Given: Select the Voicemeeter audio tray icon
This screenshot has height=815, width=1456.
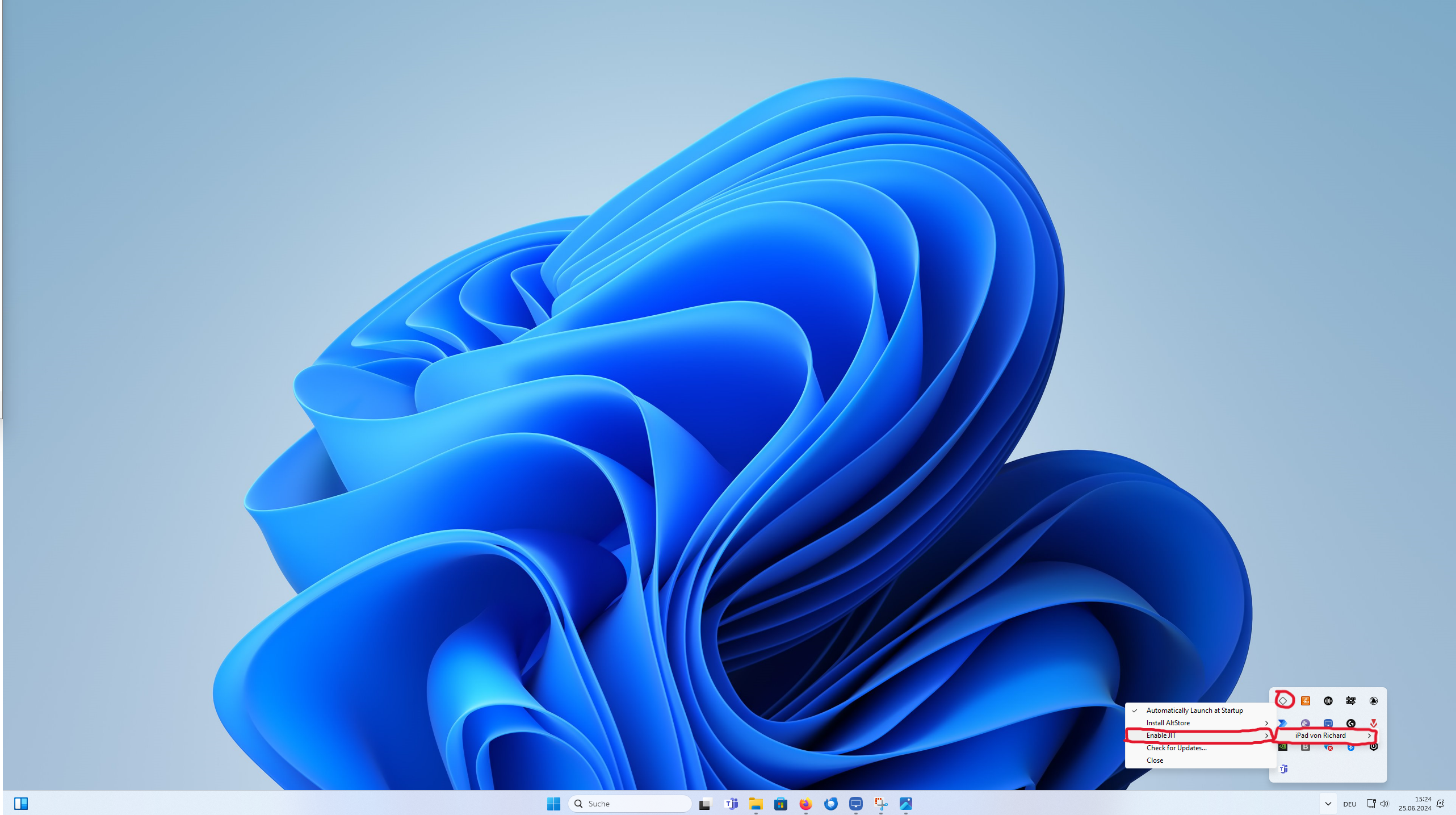Looking at the screenshot, I should pos(1328,700).
